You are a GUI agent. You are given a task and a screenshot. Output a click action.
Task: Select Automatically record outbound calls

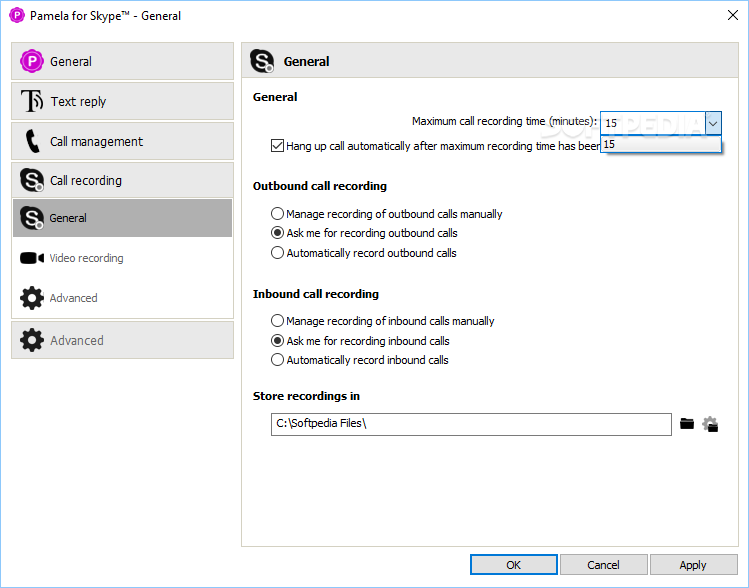point(277,253)
